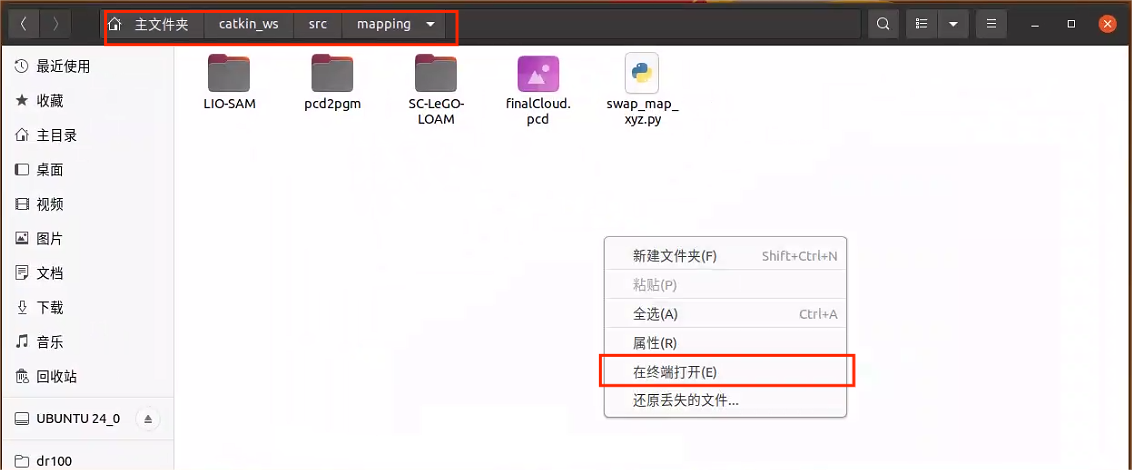Minimize the file manager window
The image size is (1132, 470).
point(1036,25)
